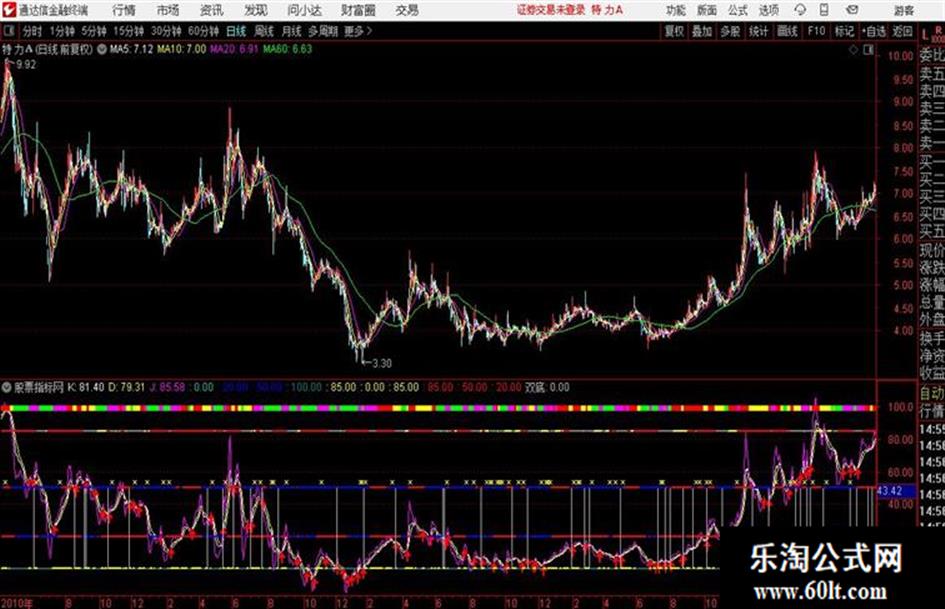The width and height of the screenshot is (945, 609).
Task: Switch to the 30分钟 period tab
Action: tap(166, 31)
